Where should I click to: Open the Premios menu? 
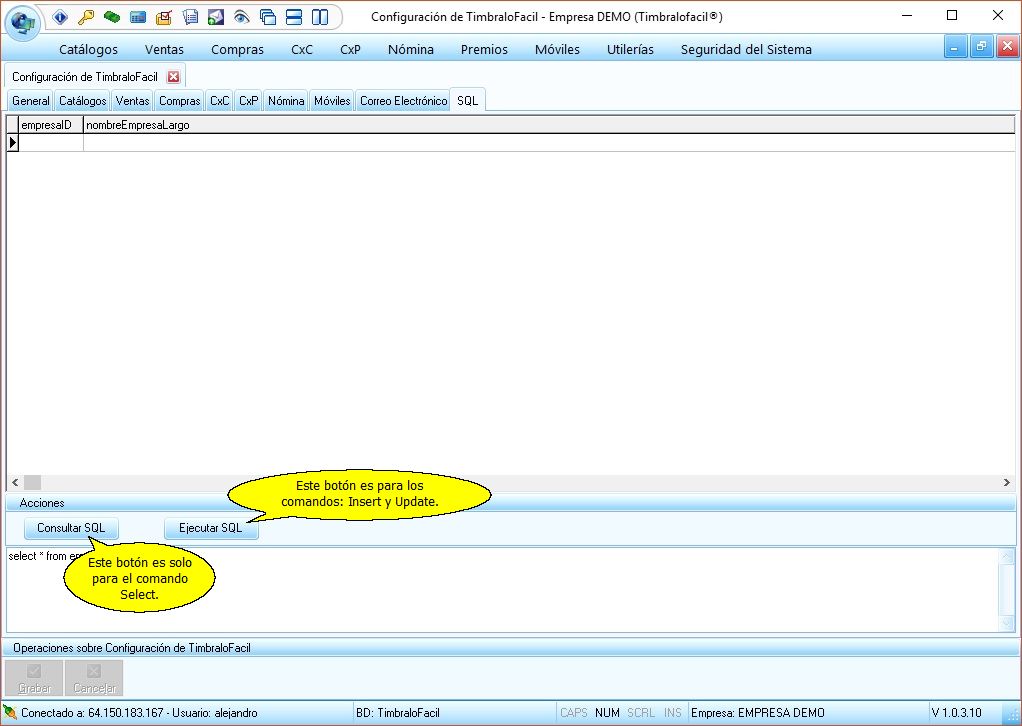click(484, 50)
